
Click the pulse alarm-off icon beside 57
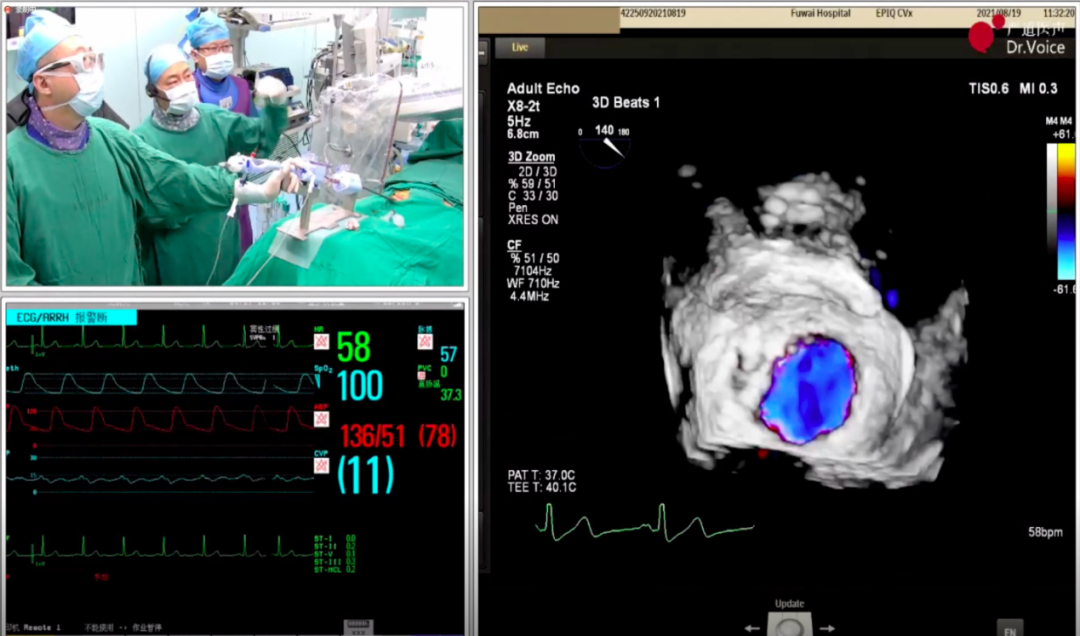(x=424, y=342)
